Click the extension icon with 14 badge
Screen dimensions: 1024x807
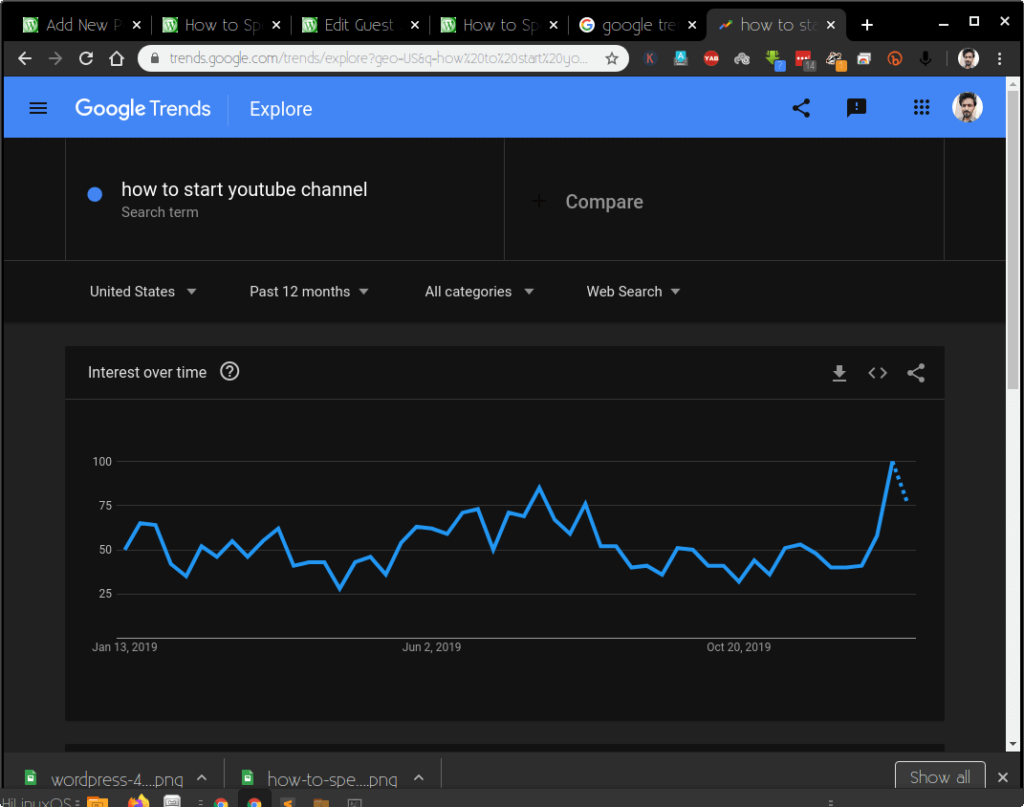click(x=805, y=60)
